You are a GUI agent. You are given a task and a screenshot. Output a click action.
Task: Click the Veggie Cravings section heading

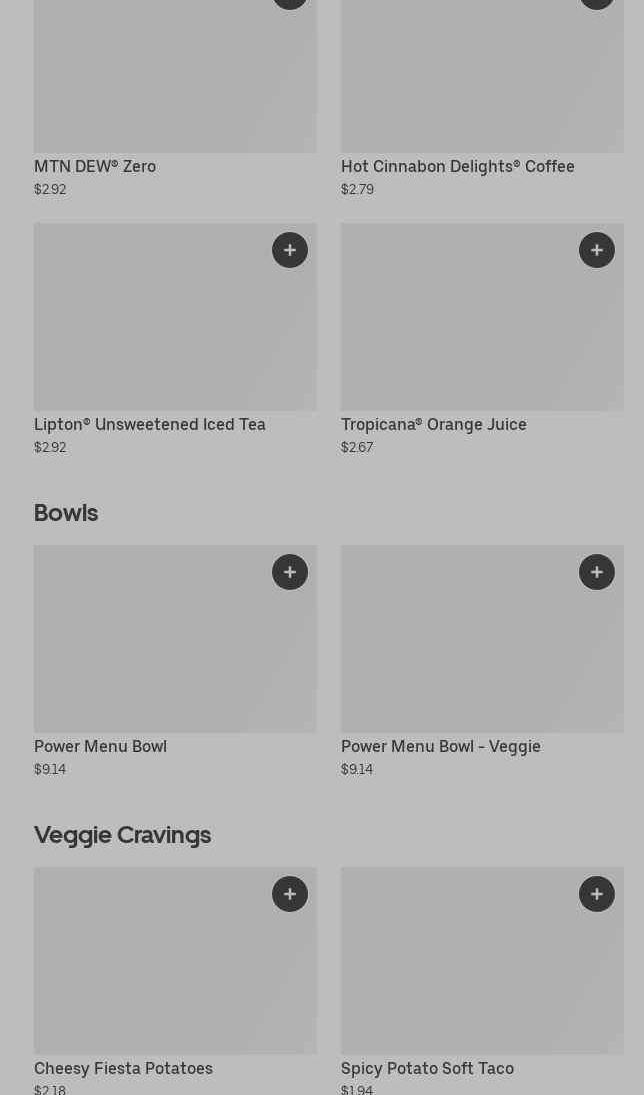(122, 835)
